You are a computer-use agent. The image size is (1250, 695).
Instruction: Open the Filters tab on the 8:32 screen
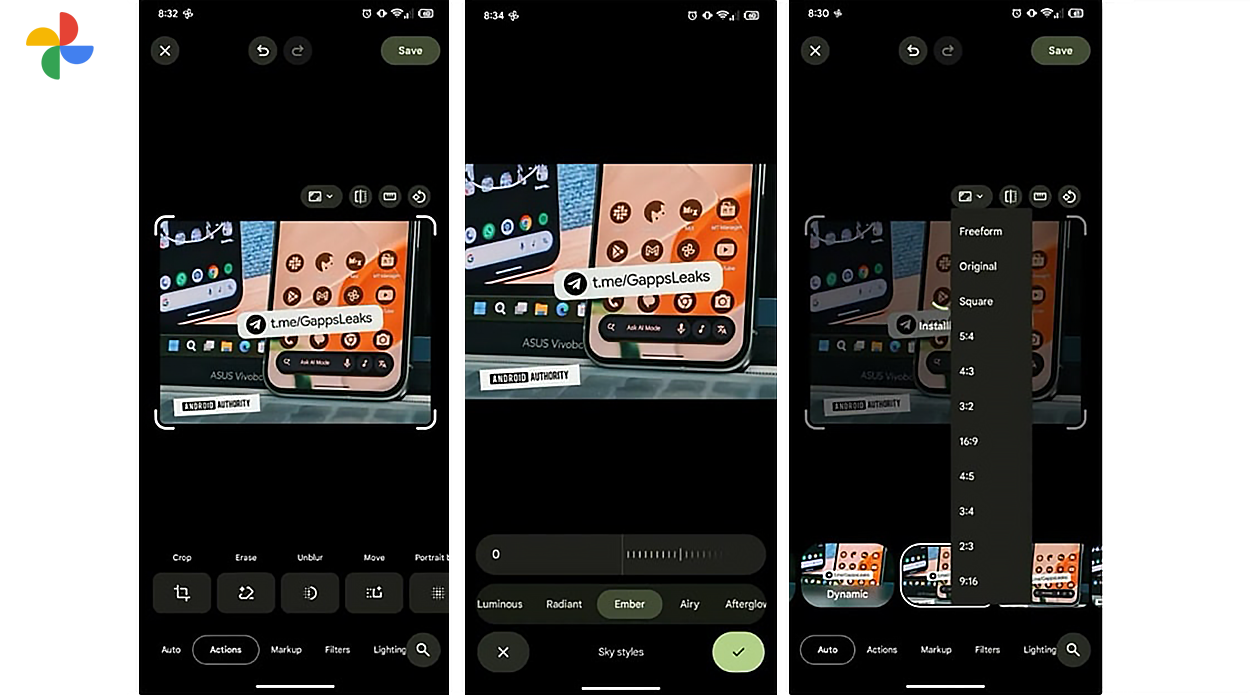click(338, 650)
